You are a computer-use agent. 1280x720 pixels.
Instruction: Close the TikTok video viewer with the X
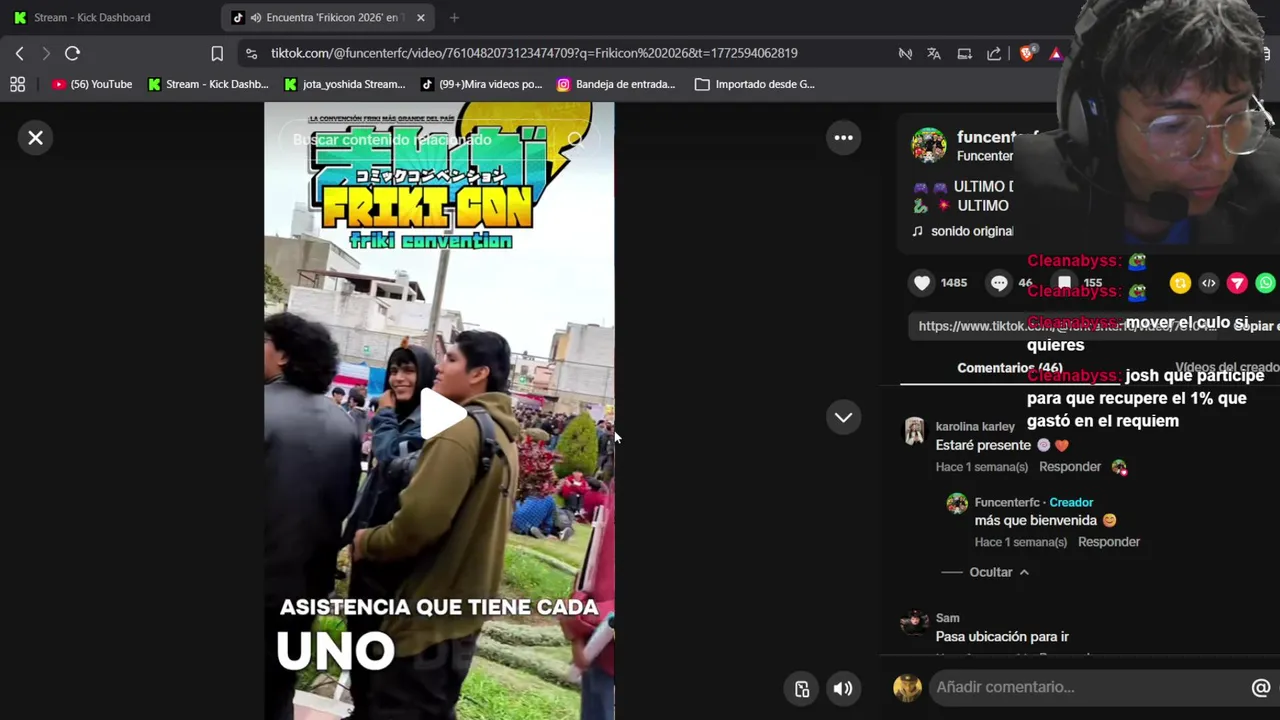point(36,138)
